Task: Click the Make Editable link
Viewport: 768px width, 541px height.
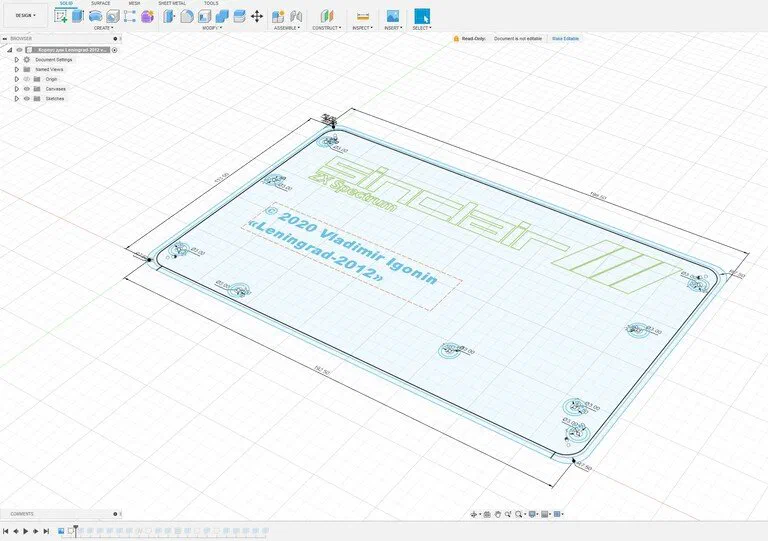Action: click(565, 38)
